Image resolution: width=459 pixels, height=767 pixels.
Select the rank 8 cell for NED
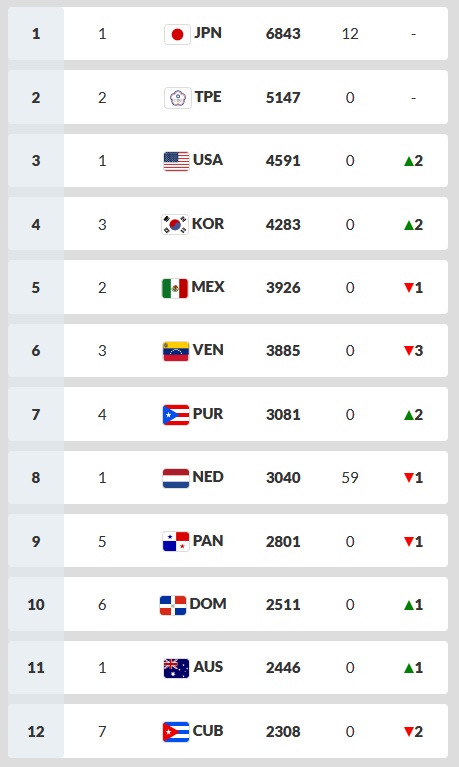36,478
